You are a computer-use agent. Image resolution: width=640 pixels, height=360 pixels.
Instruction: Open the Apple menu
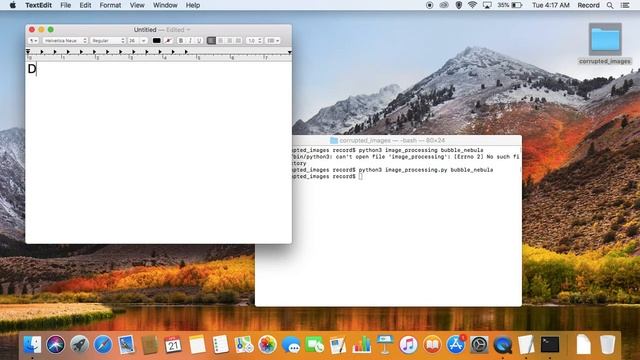[x=12, y=5]
